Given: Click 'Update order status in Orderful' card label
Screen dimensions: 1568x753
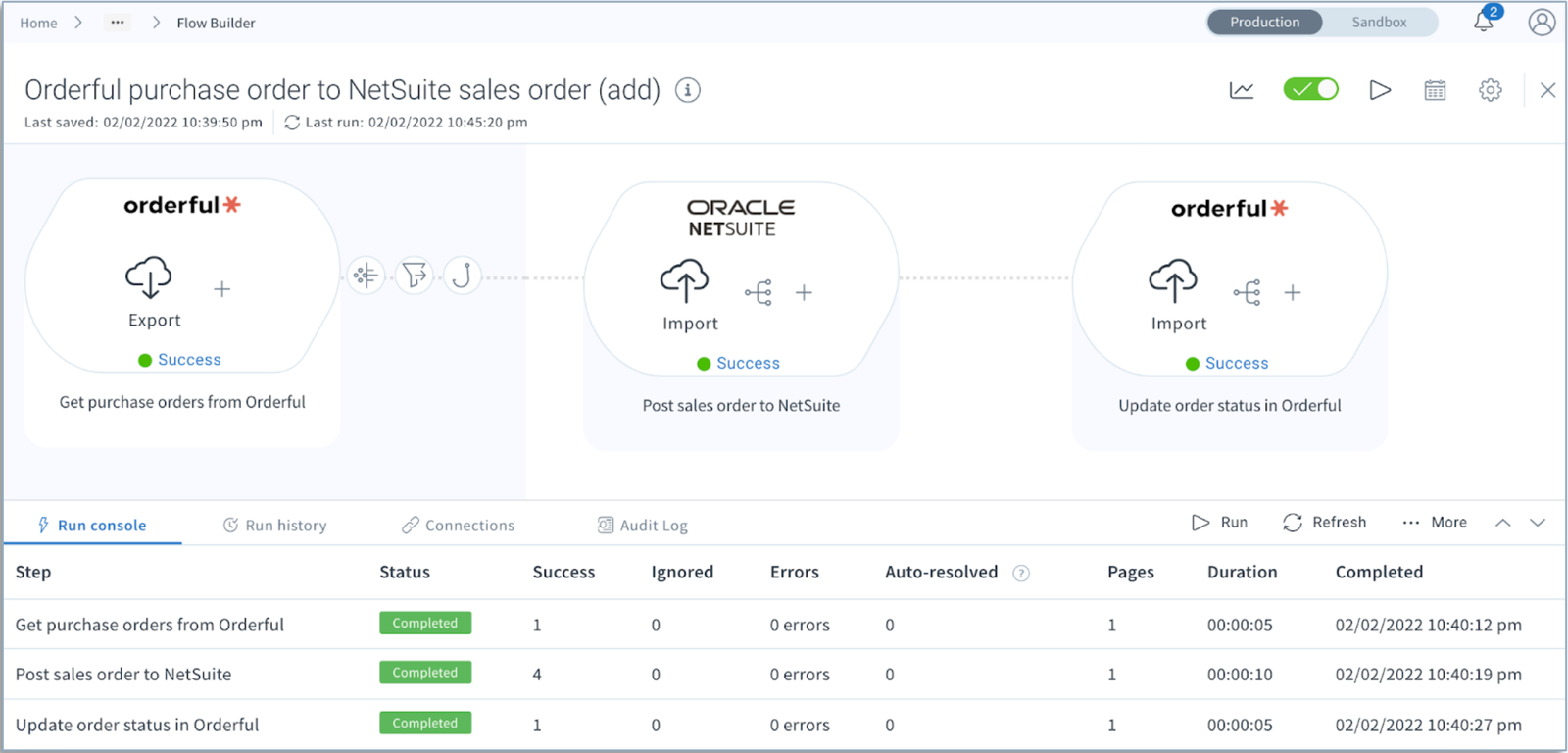Looking at the screenshot, I should [x=1230, y=406].
